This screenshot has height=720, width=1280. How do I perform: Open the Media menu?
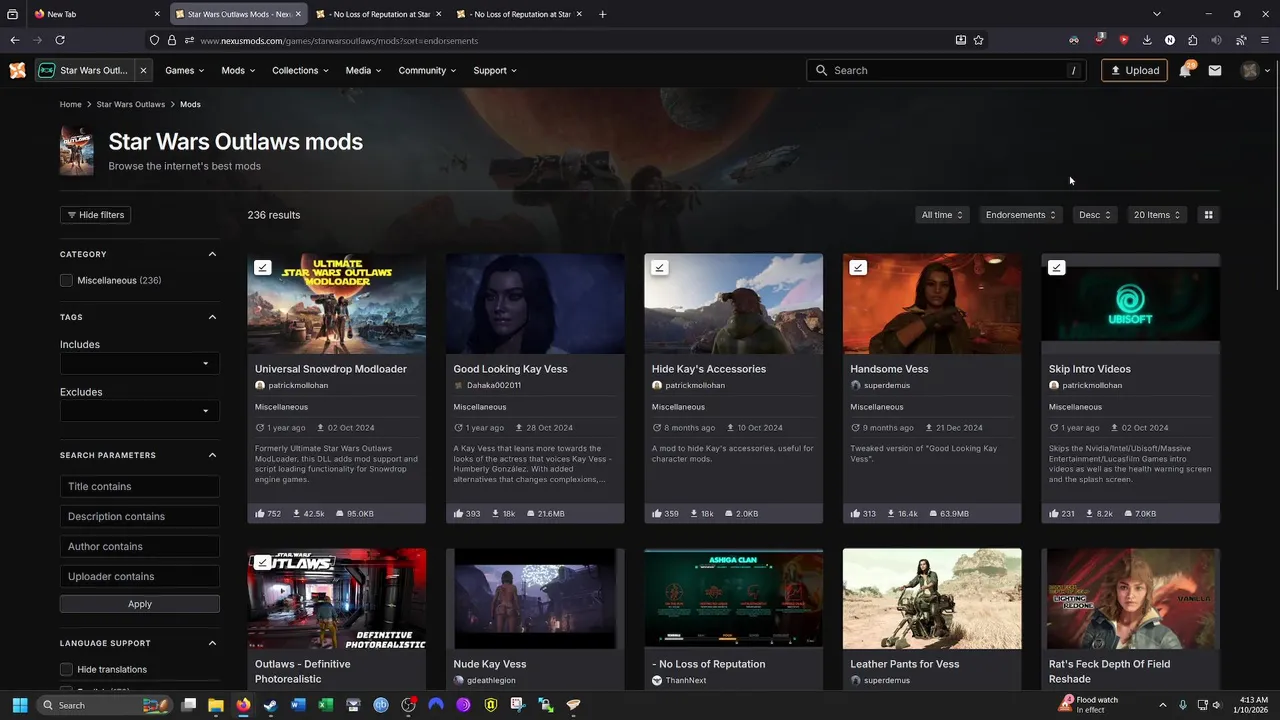363,70
